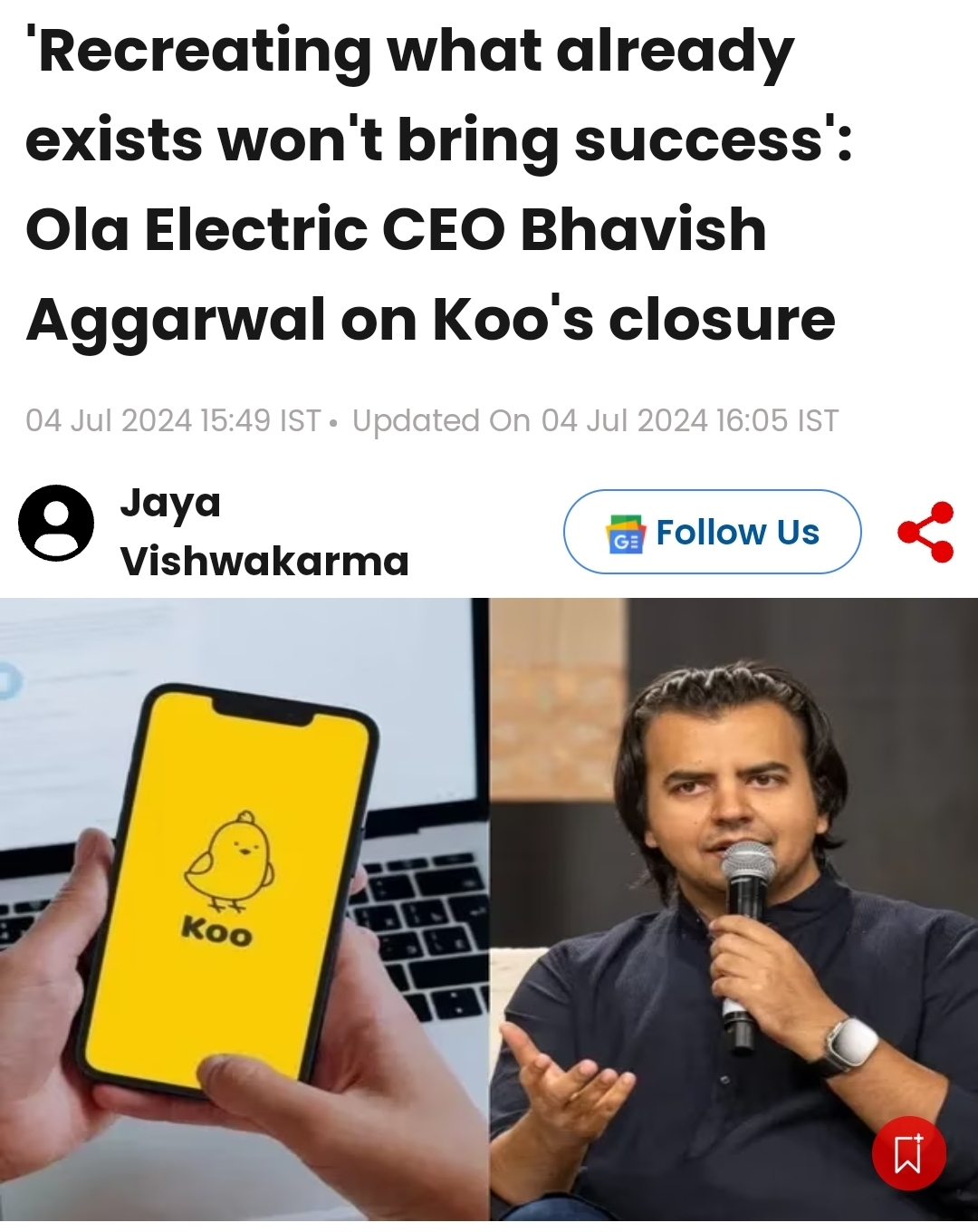
Task: Select headline text 'Ola Electric CEO Bhavish'
Action: [x=396, y=228]
